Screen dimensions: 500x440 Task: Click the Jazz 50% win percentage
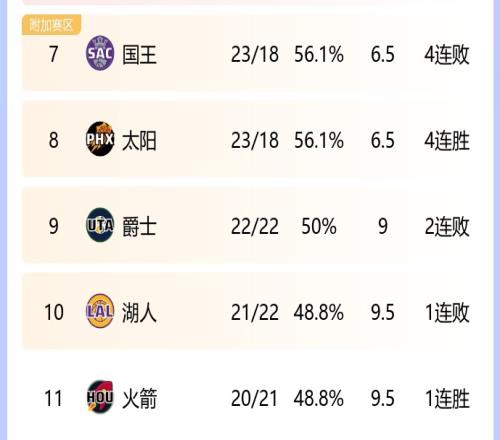(x=319, y=226)
